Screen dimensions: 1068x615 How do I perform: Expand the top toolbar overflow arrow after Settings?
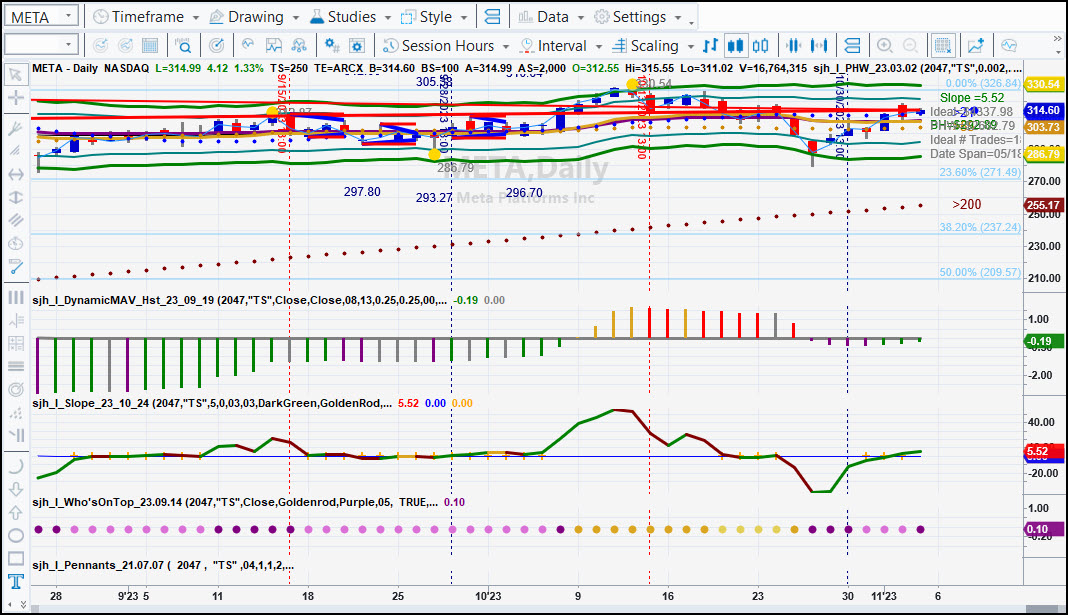point(691,22)
